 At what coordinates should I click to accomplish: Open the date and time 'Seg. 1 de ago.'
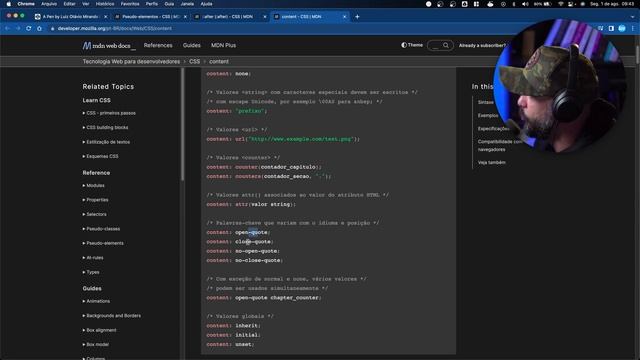coord(611,4)
